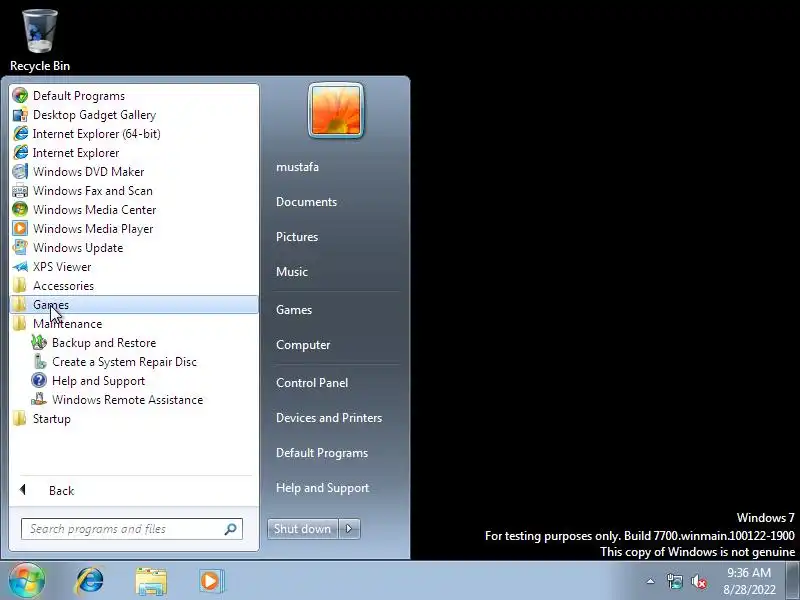Click the Backup and Restore icon
This screenshot has width=800, height=600.
coord(39,343)
